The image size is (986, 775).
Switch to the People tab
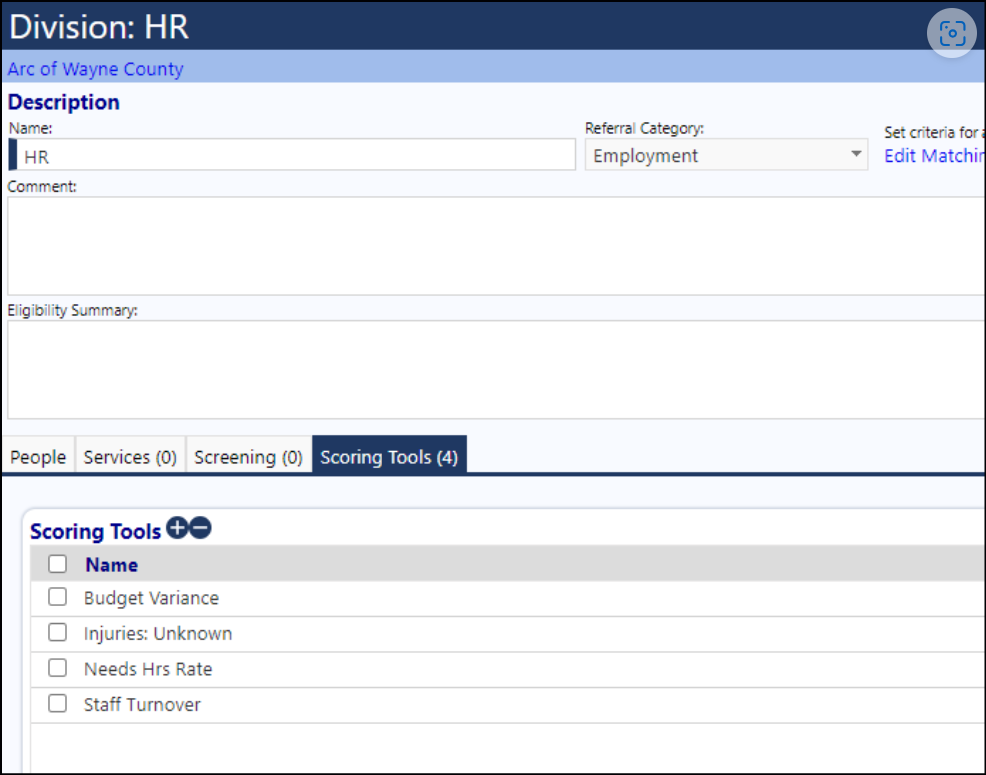pos(38,456)
